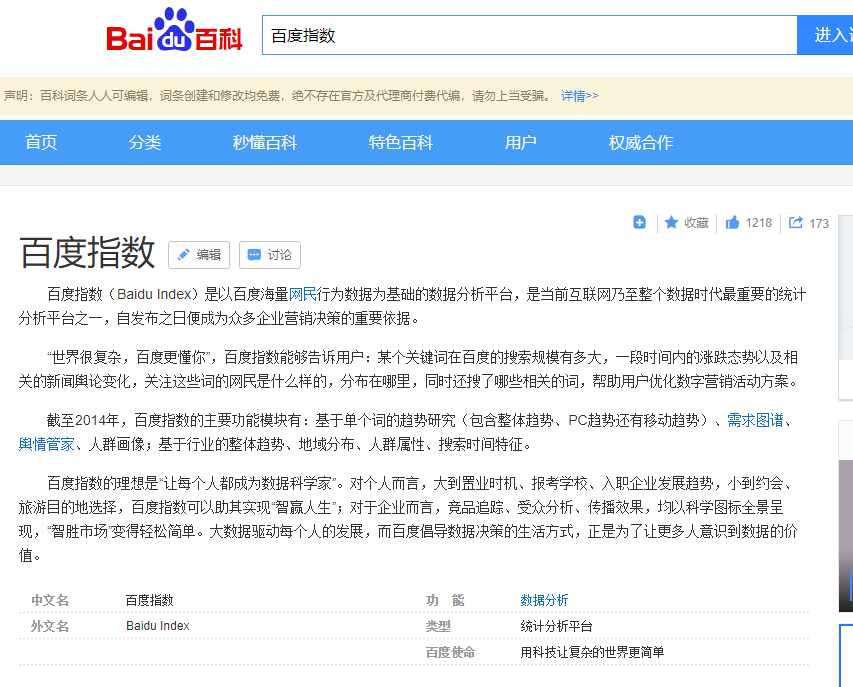The height and width of the screenshot is (687, 853).
Task: Focus the search box containing 百度指数
Action: point(529,35)
